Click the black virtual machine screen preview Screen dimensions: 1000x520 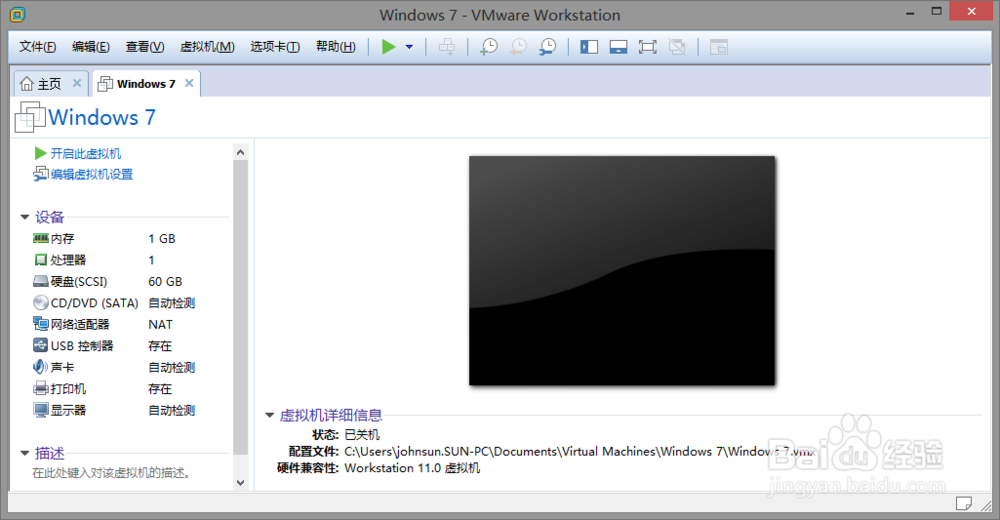(622, 271)
